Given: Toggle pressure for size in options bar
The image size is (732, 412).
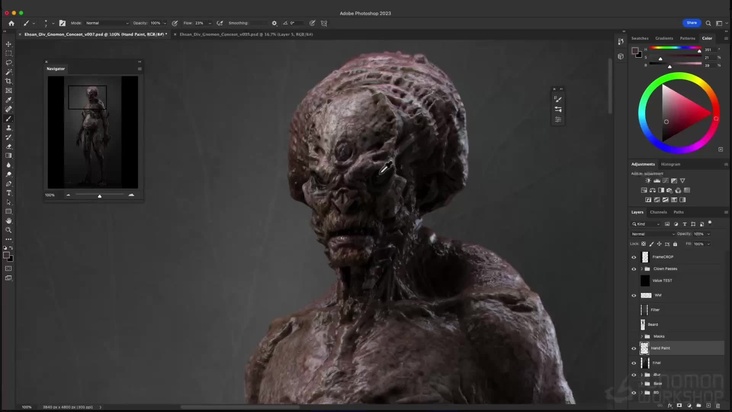Looking at the screenshot, I should coord(312,23).
